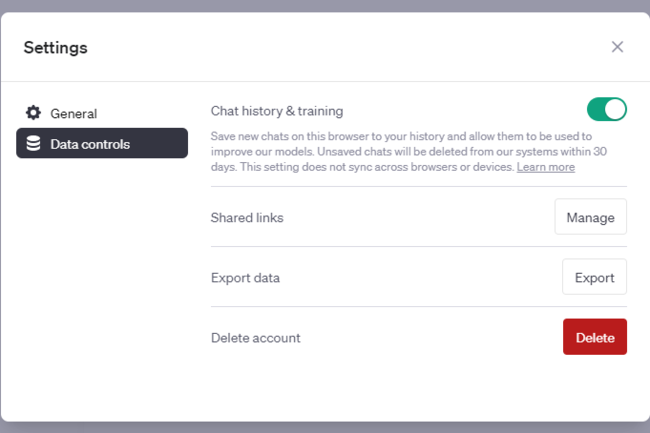The height and width of the screenshot is (433, 650).
Task: Click the Settings dialog title
Action: 55,47
